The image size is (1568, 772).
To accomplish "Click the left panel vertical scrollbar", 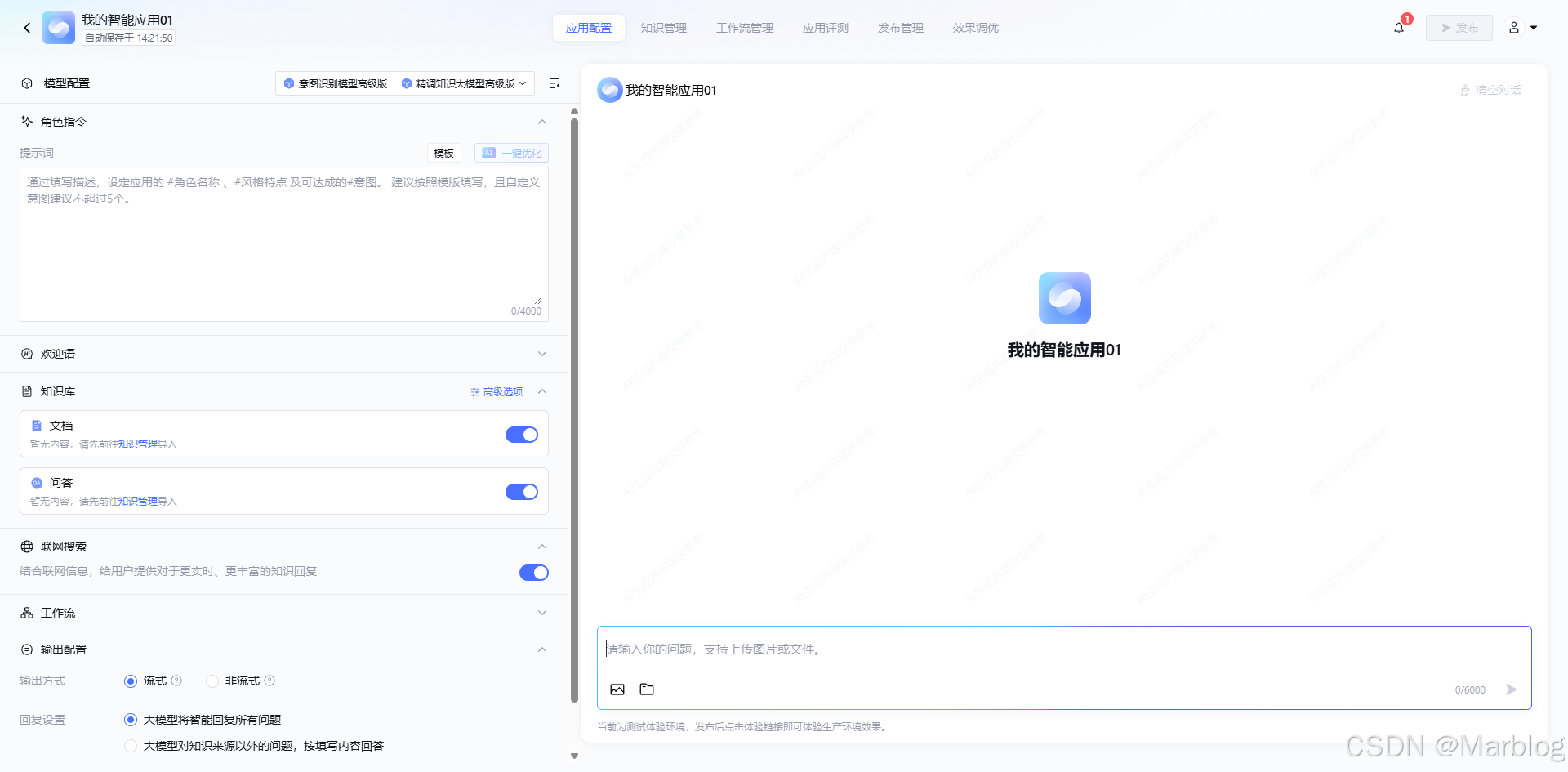I will point(574,408).
